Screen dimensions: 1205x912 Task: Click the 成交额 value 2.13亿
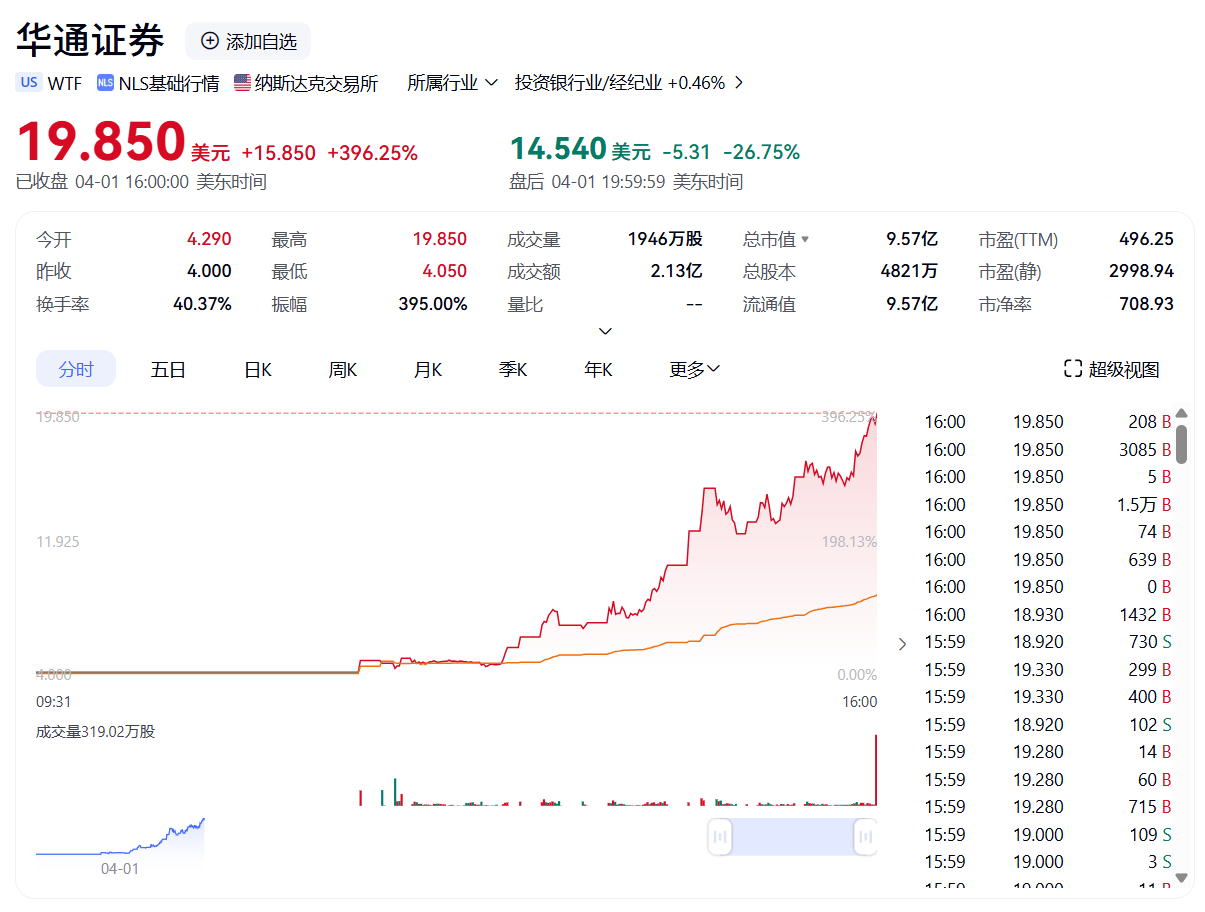coord(676,272)
